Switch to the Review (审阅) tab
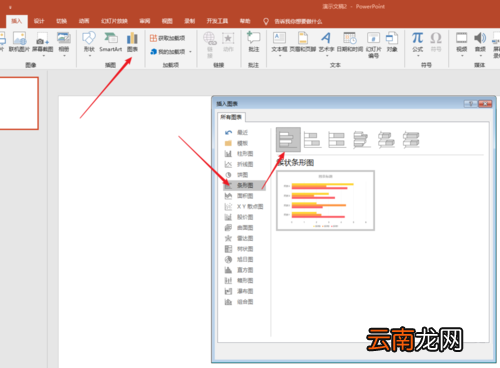The image size is (500, 368). 145,21
